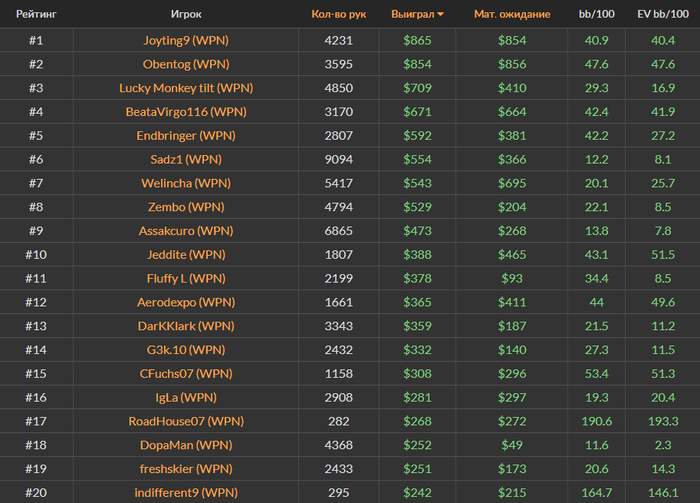
Task: Select hands count 295
Action: [338, 493]
